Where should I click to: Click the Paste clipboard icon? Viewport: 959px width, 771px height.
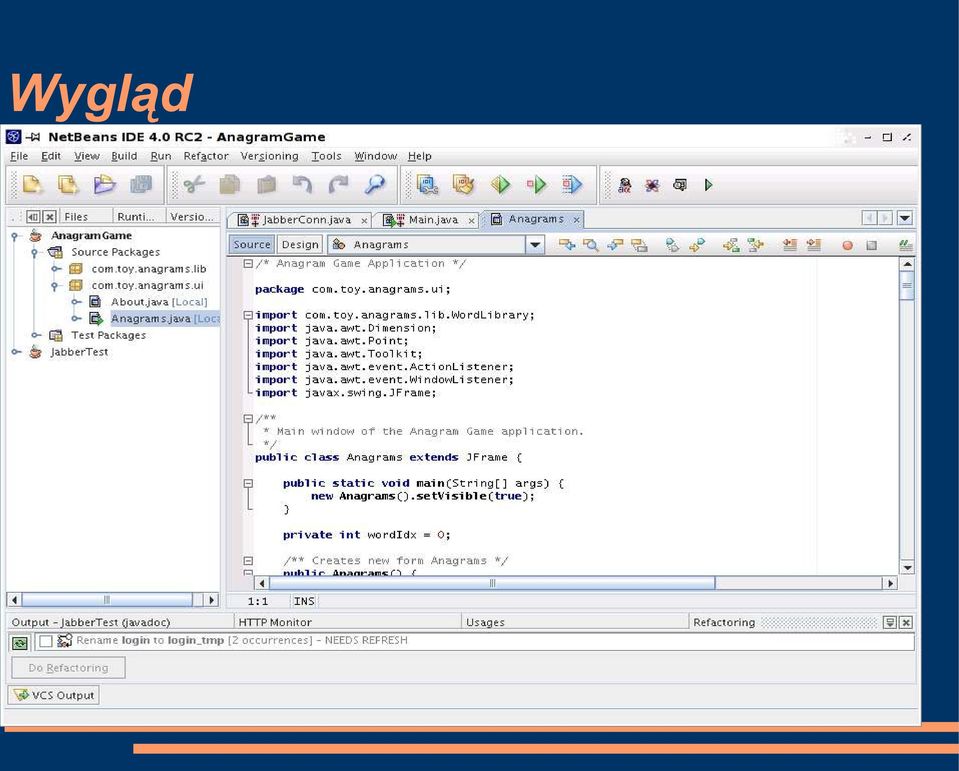266,184
